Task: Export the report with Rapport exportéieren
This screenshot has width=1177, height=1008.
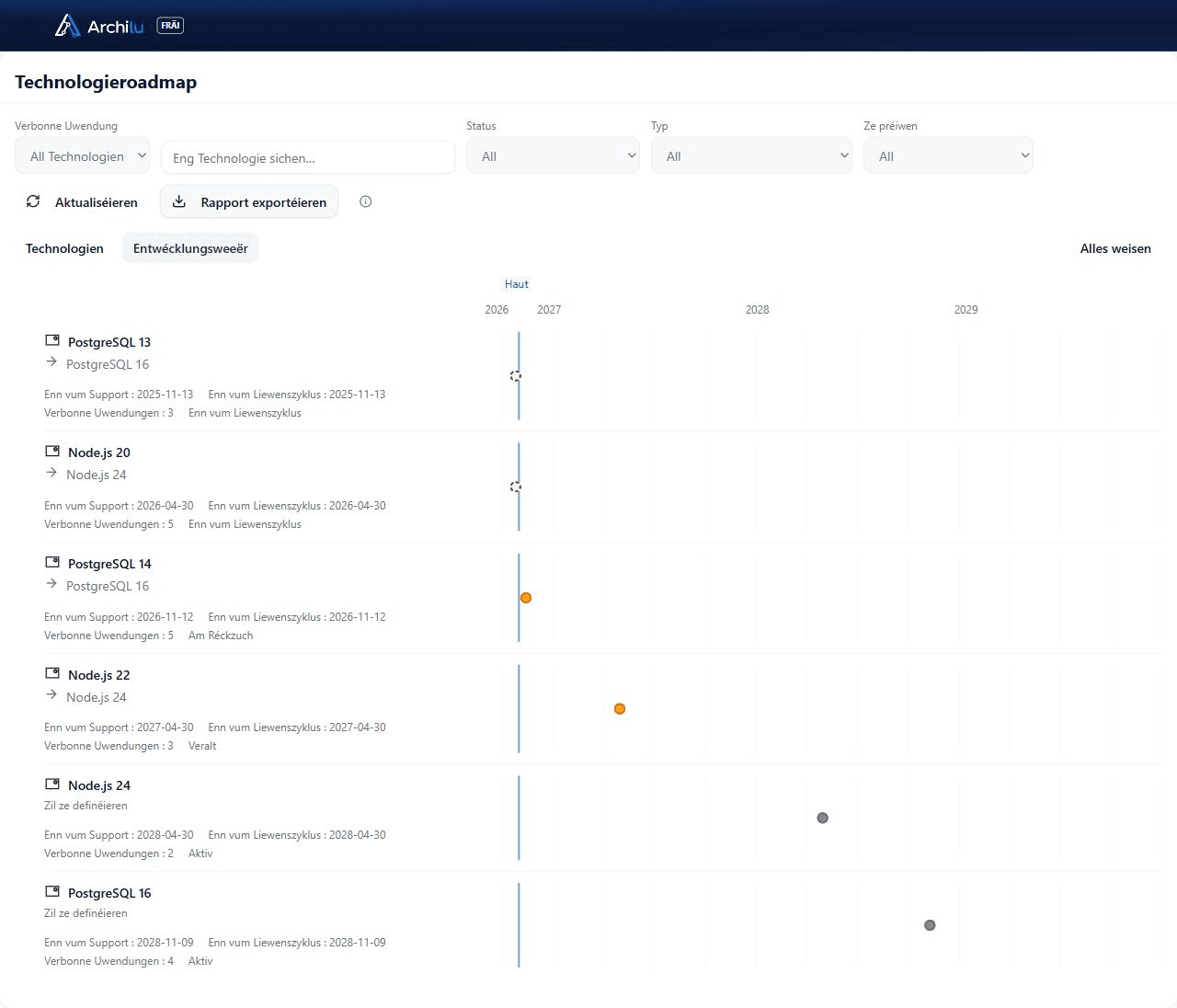Action: coord(249,201)
